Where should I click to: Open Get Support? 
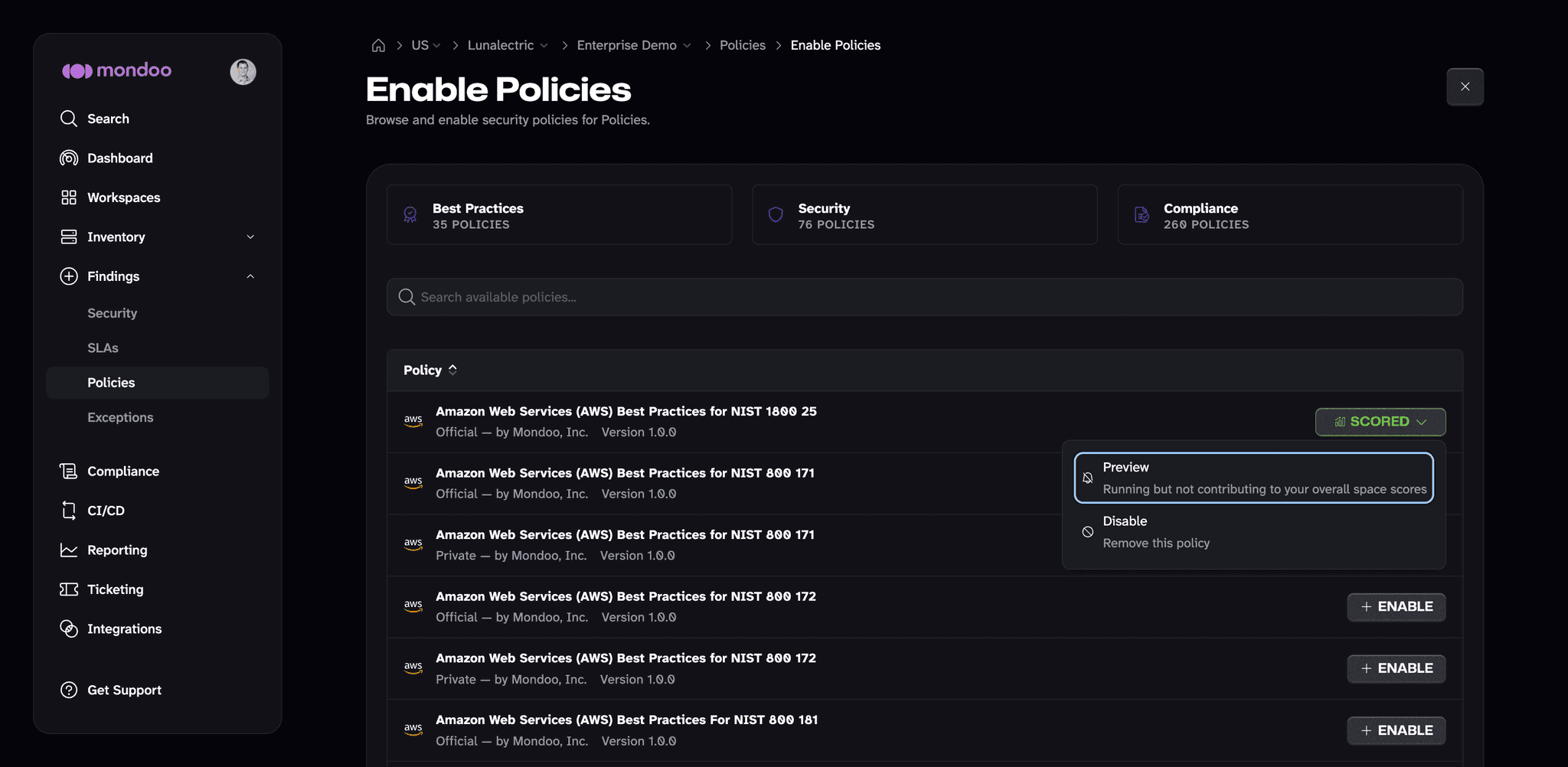click(x=124, y=690)
